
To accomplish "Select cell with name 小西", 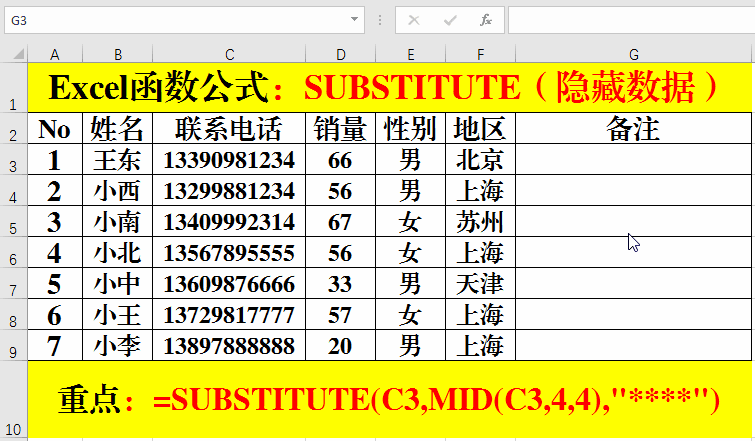I will point(117,190).
